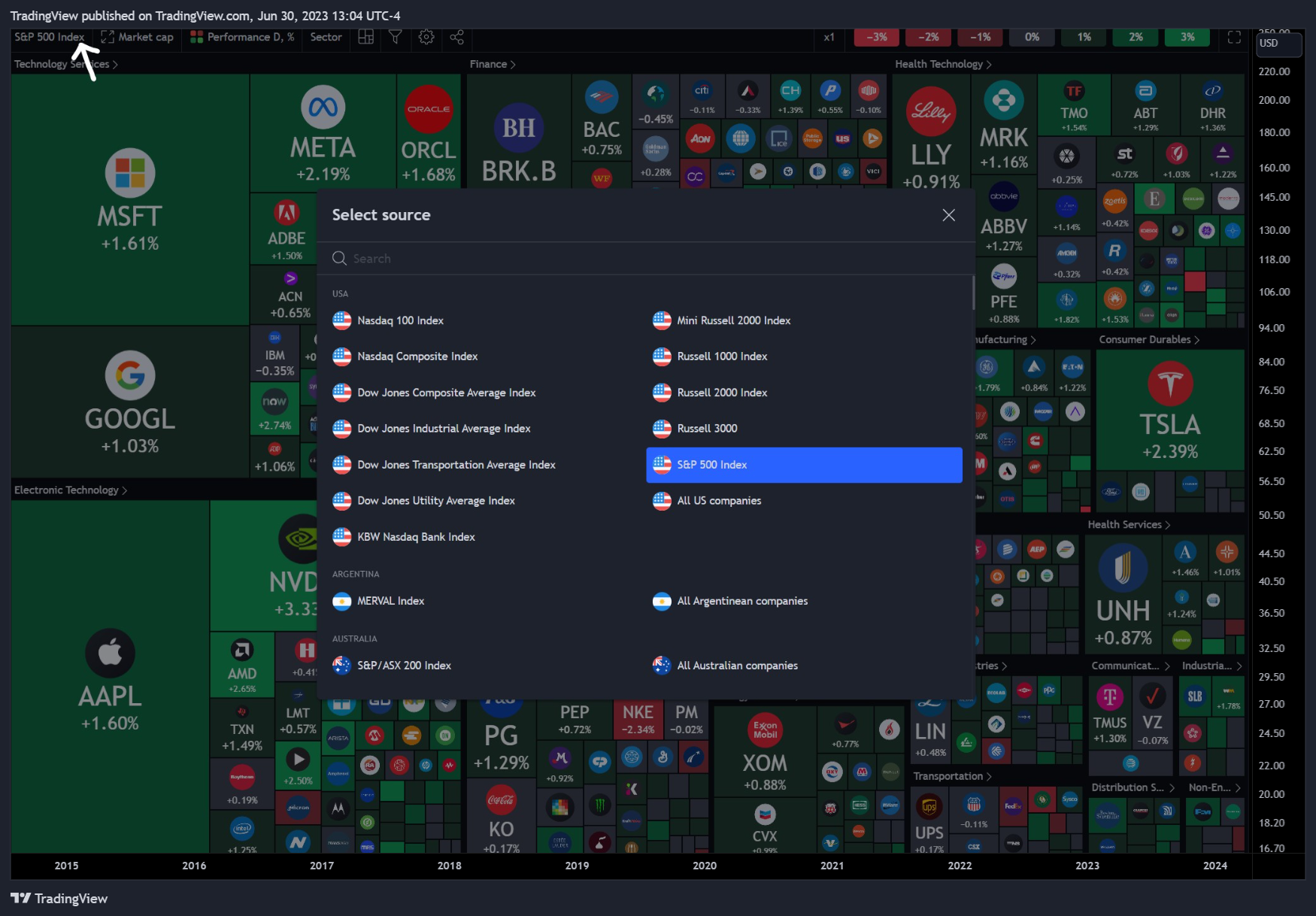The width and height of the screenshot is (1316, 916).
Task: Click the heatmap layout grid icon
Action: tap(366, 37)
